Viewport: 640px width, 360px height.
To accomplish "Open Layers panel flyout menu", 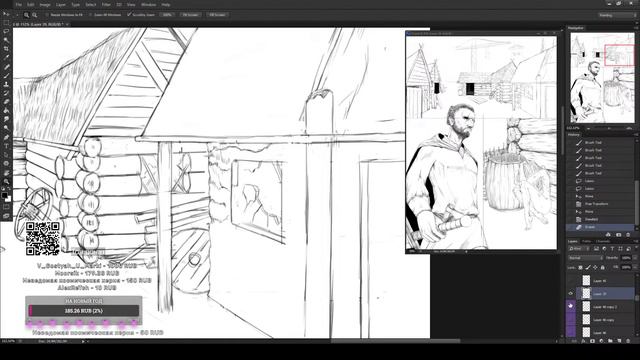I will pyautogui.click(x=636, y=241).
